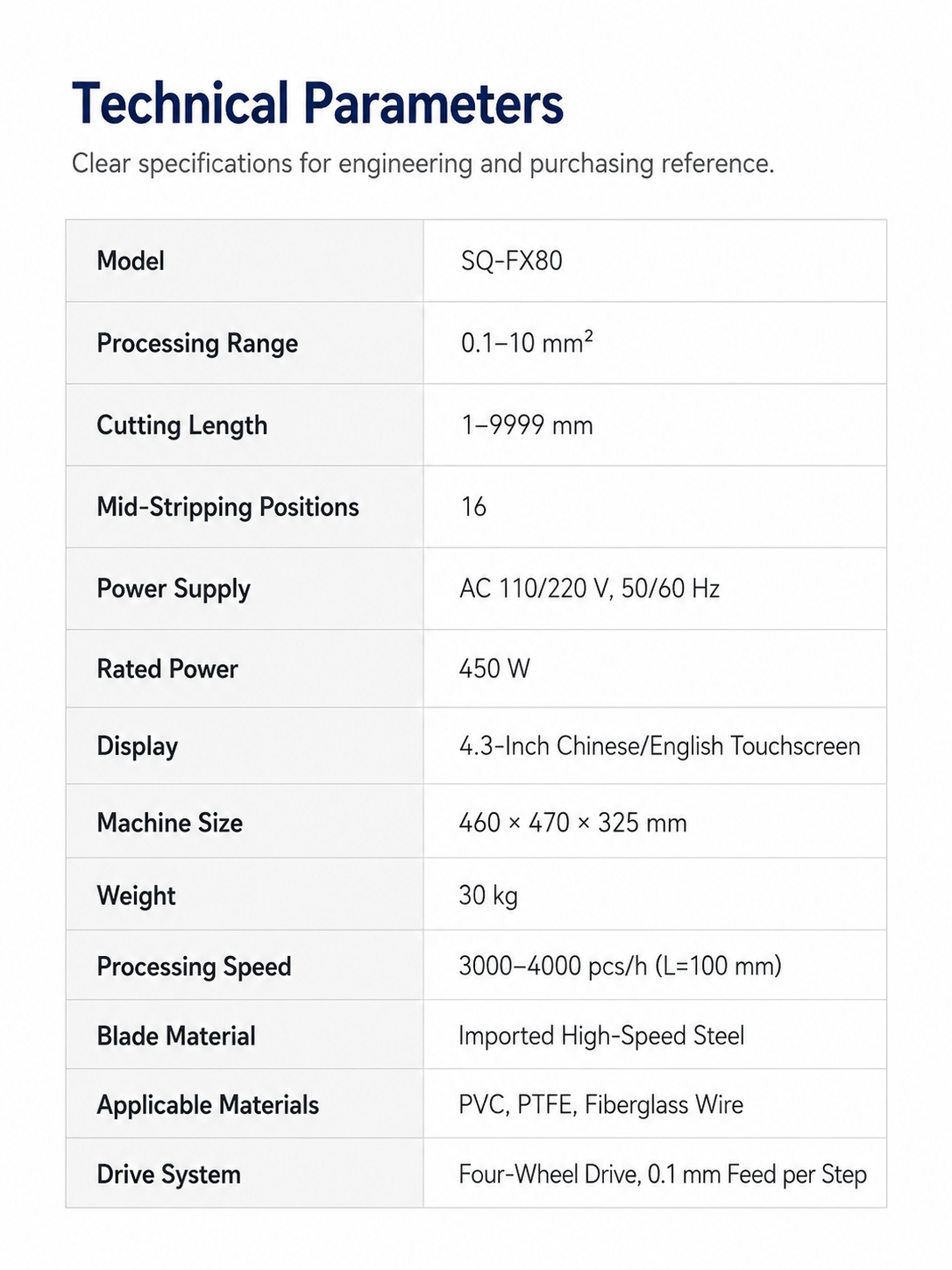The image size is (952, 1270).
Task: Click the AC 110/220 V power supply value
Action: (x=589, y=589)
